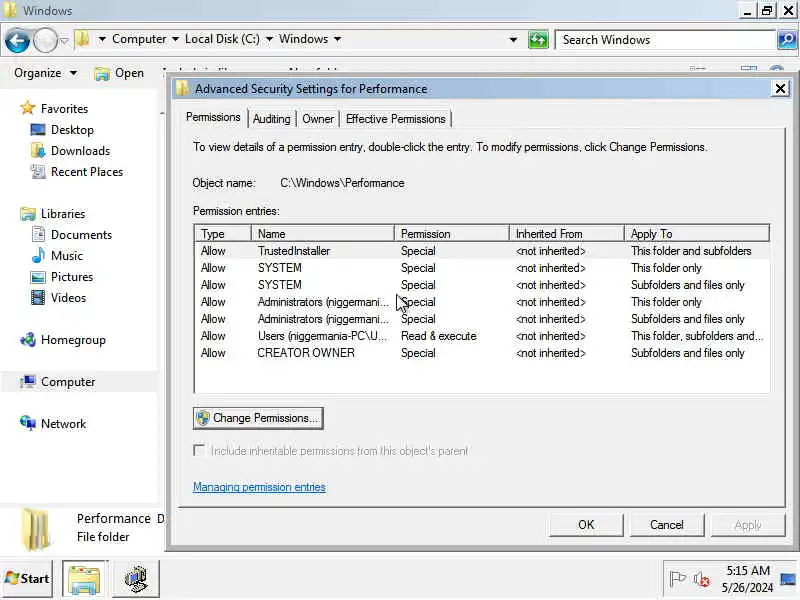The width and height of the screenshot is (800, 600).
Task: Sort entries by Type column header
Action: pos(223,234)
